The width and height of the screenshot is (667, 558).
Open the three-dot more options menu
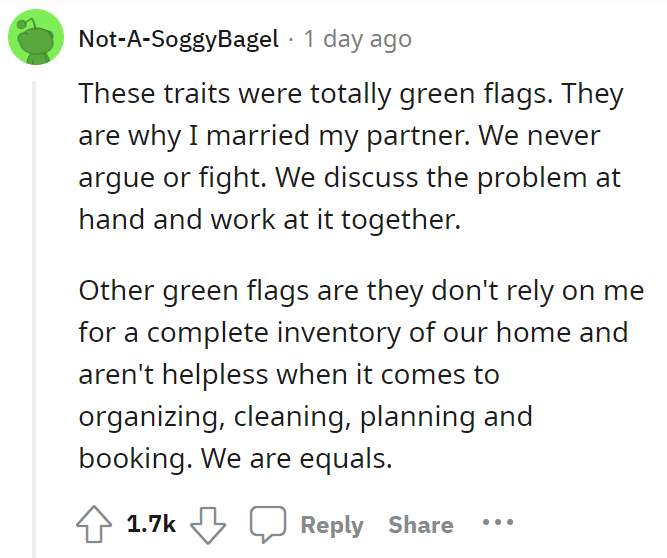[x=498, y=521]
